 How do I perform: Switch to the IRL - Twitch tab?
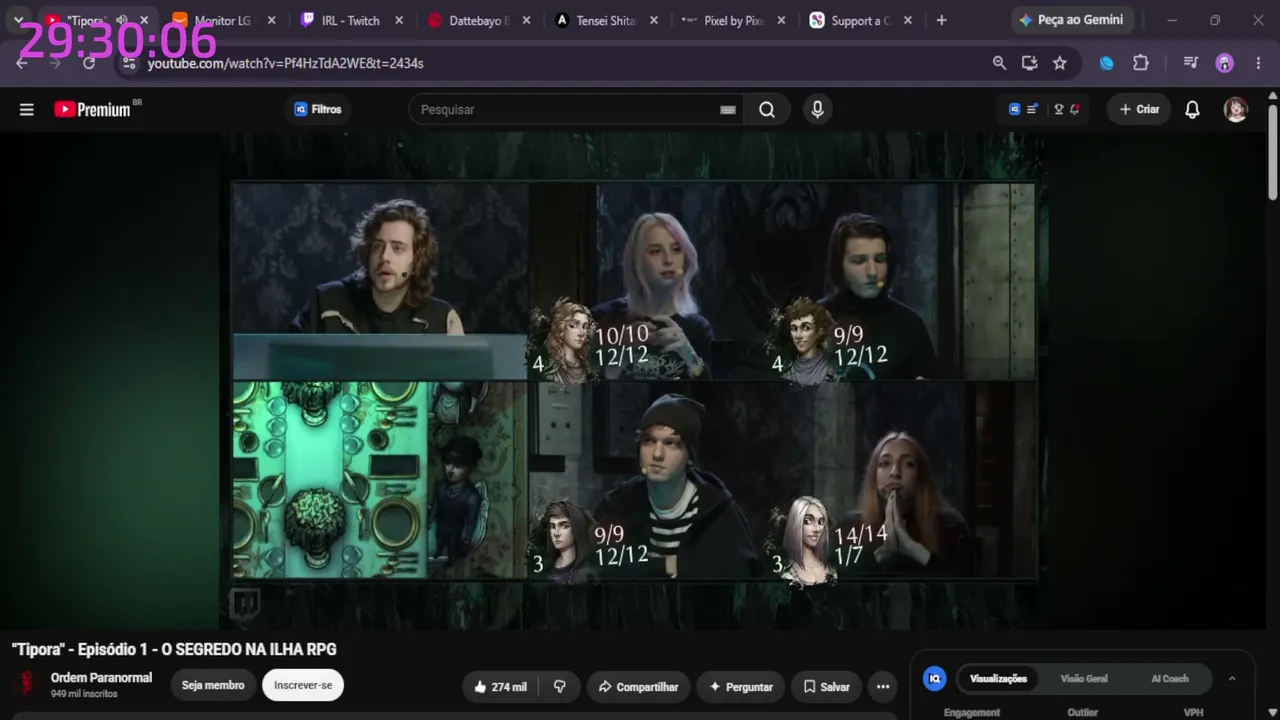click(x=350, y=21)
